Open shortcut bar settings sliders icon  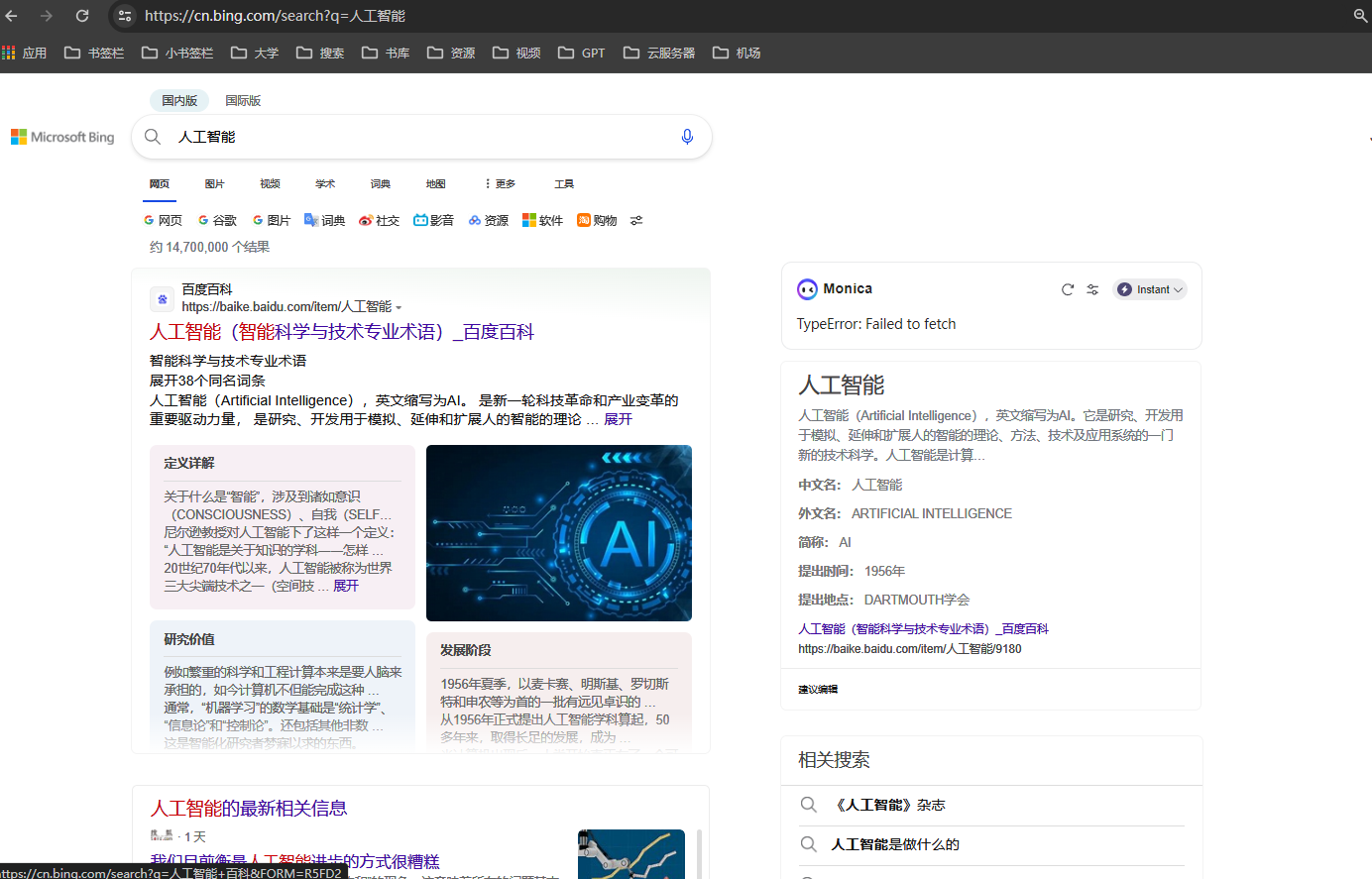coord(636,220)
